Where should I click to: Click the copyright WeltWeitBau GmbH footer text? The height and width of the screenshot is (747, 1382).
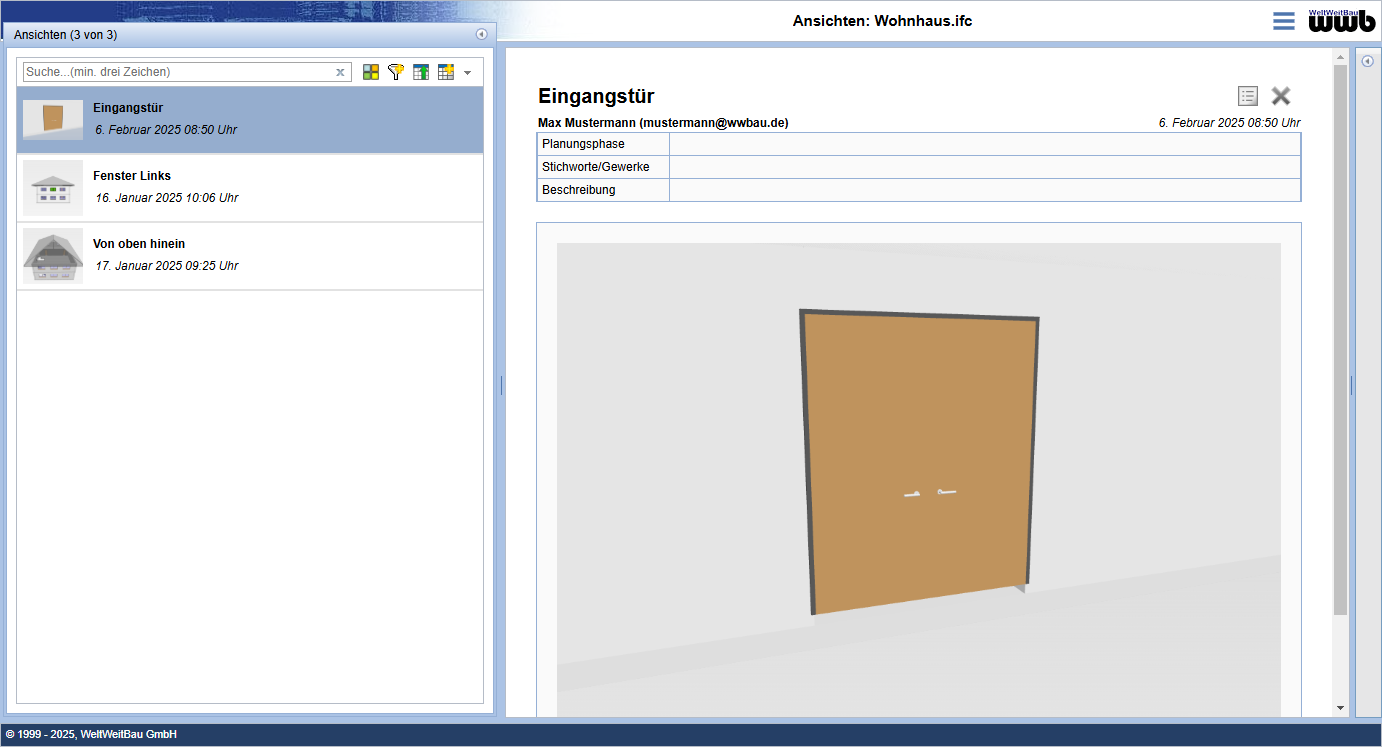(x=91, y=734)
